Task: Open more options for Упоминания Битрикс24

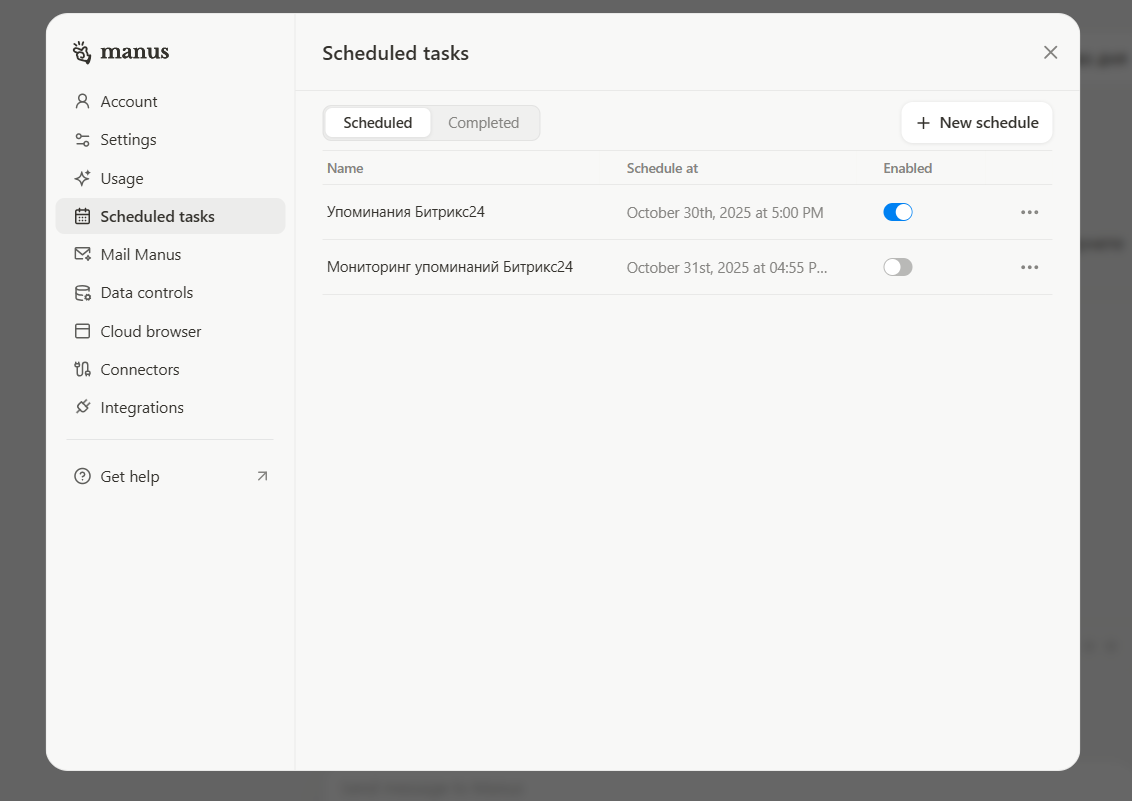Action: 1029,212
